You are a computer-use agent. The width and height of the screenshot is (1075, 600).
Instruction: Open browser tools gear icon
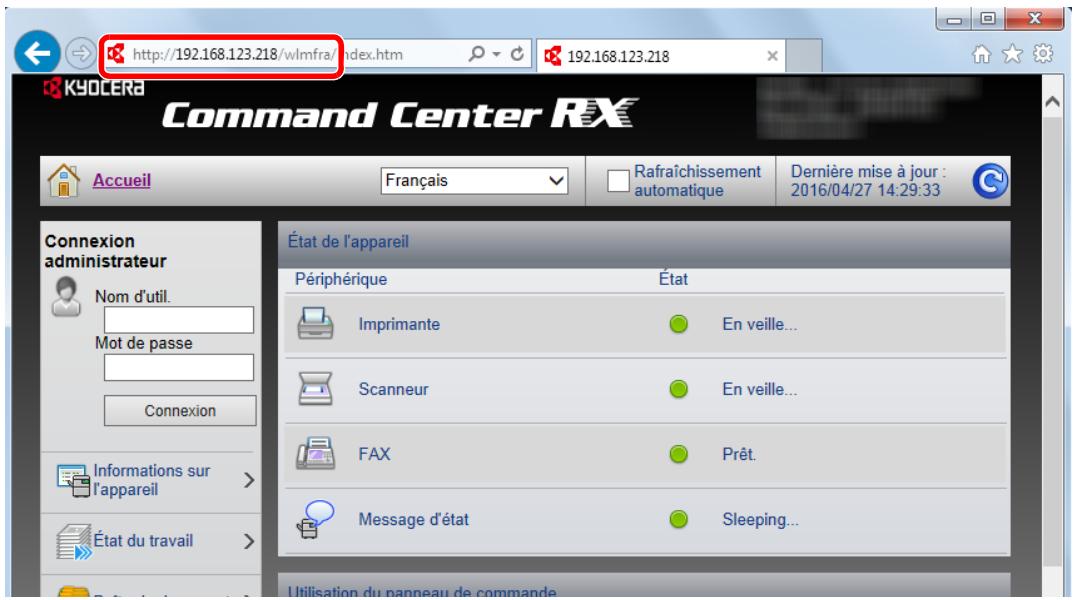pos(1043,53)
